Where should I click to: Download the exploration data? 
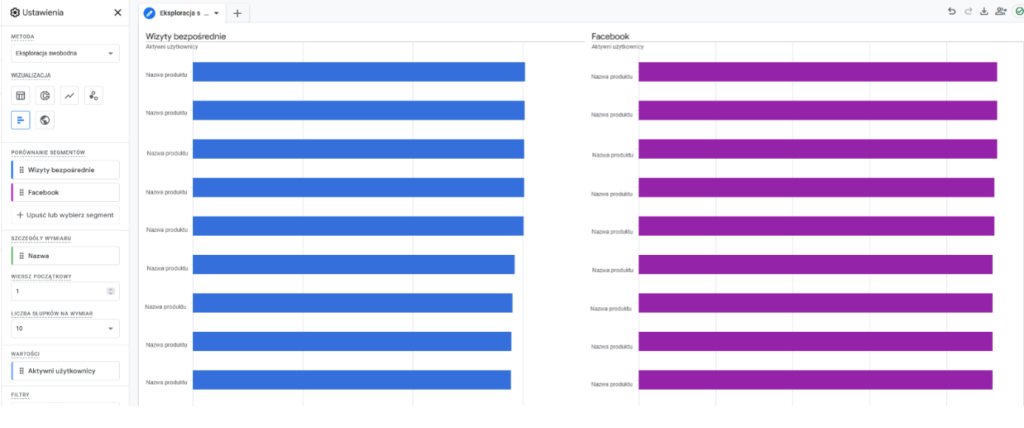984,11
